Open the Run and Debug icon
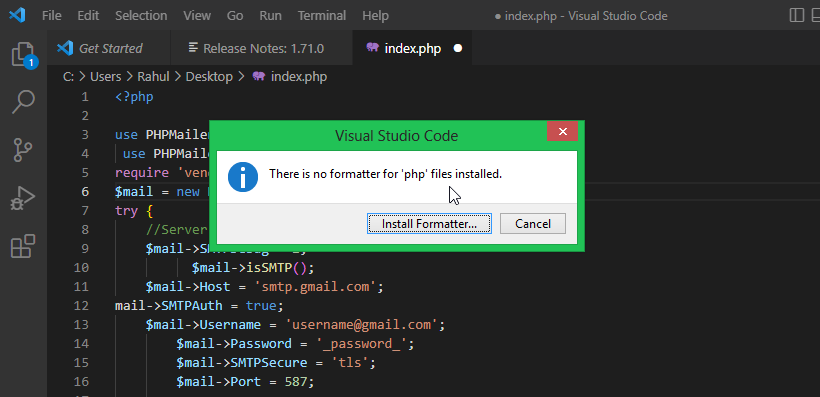820x397 pixels. pos(24,198)
